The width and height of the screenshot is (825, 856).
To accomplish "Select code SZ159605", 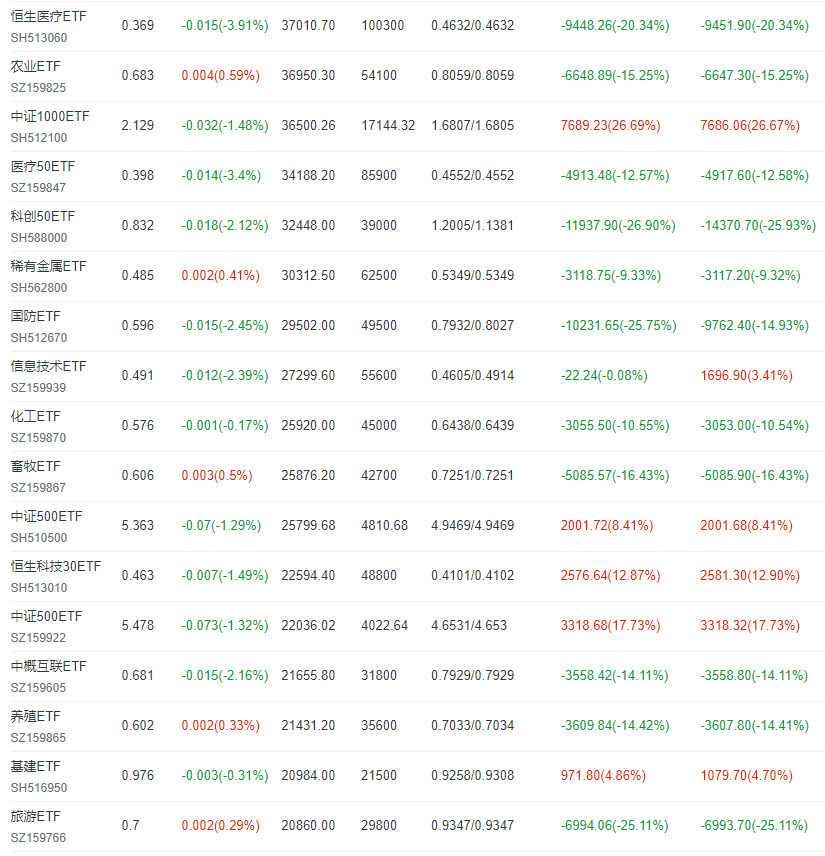I will (38, 688).
